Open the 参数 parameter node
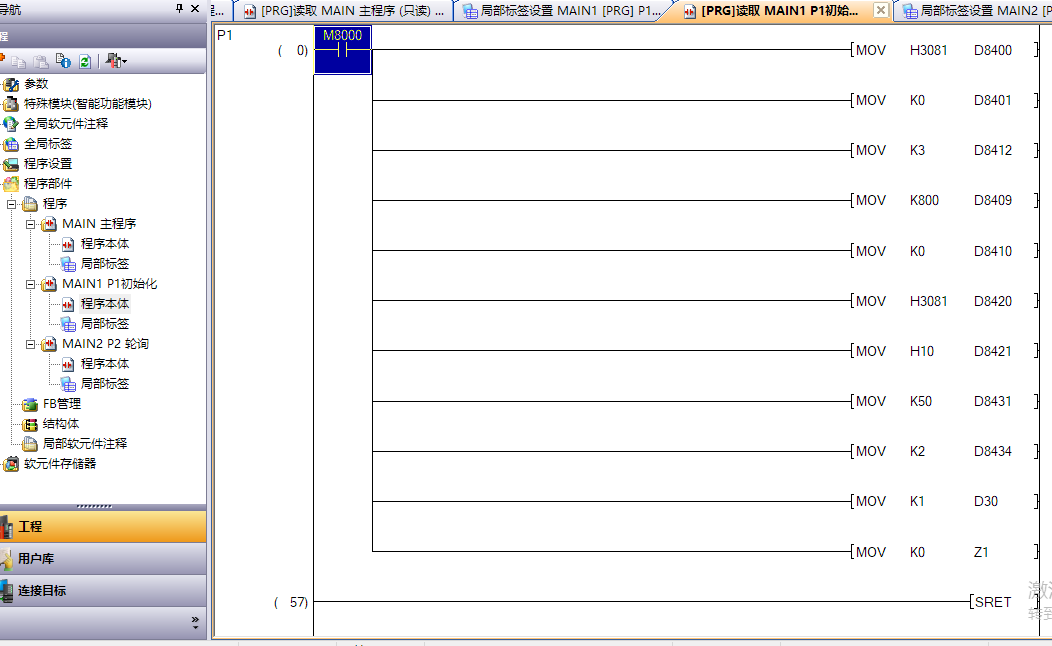 tap(36, 84)
